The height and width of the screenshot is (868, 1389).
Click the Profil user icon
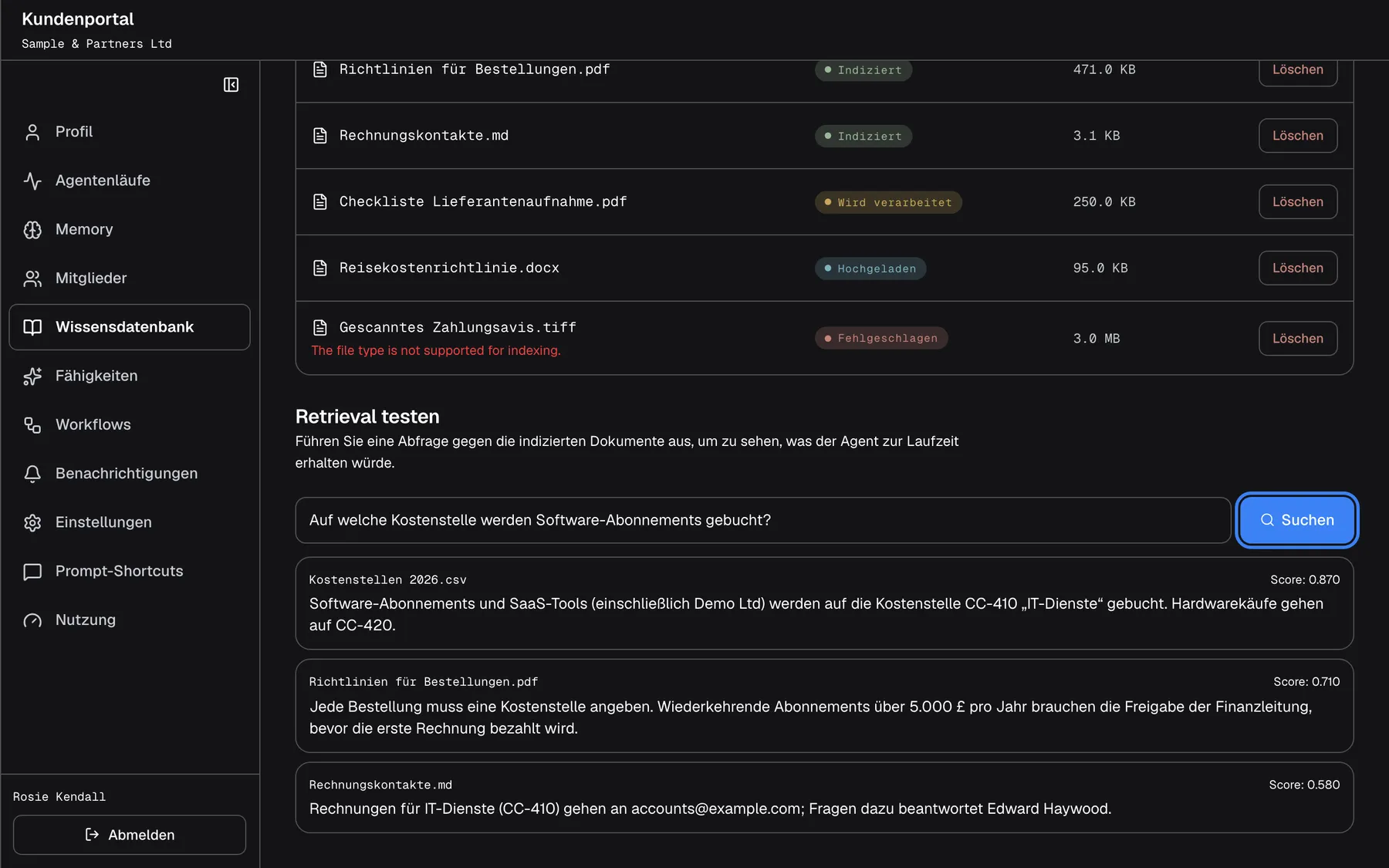[32, 132]
